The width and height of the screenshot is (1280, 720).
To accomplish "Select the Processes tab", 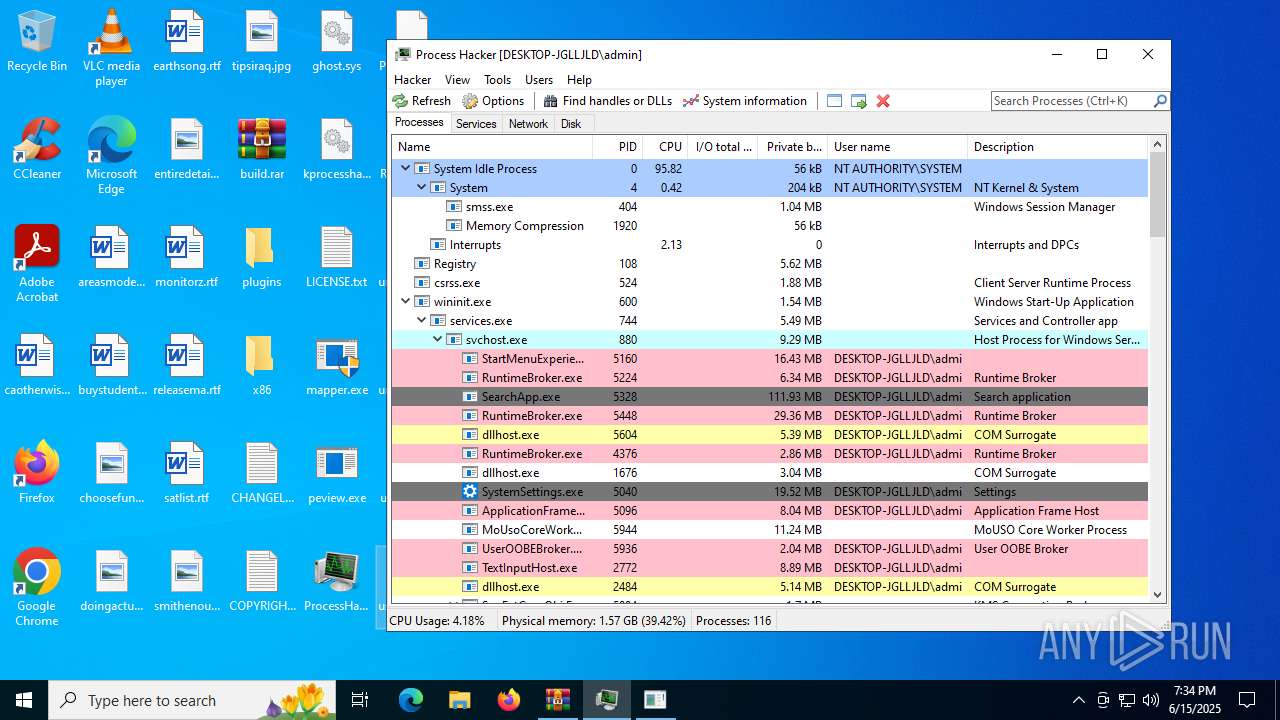I will pyautogui.click(x=419, y=122).
